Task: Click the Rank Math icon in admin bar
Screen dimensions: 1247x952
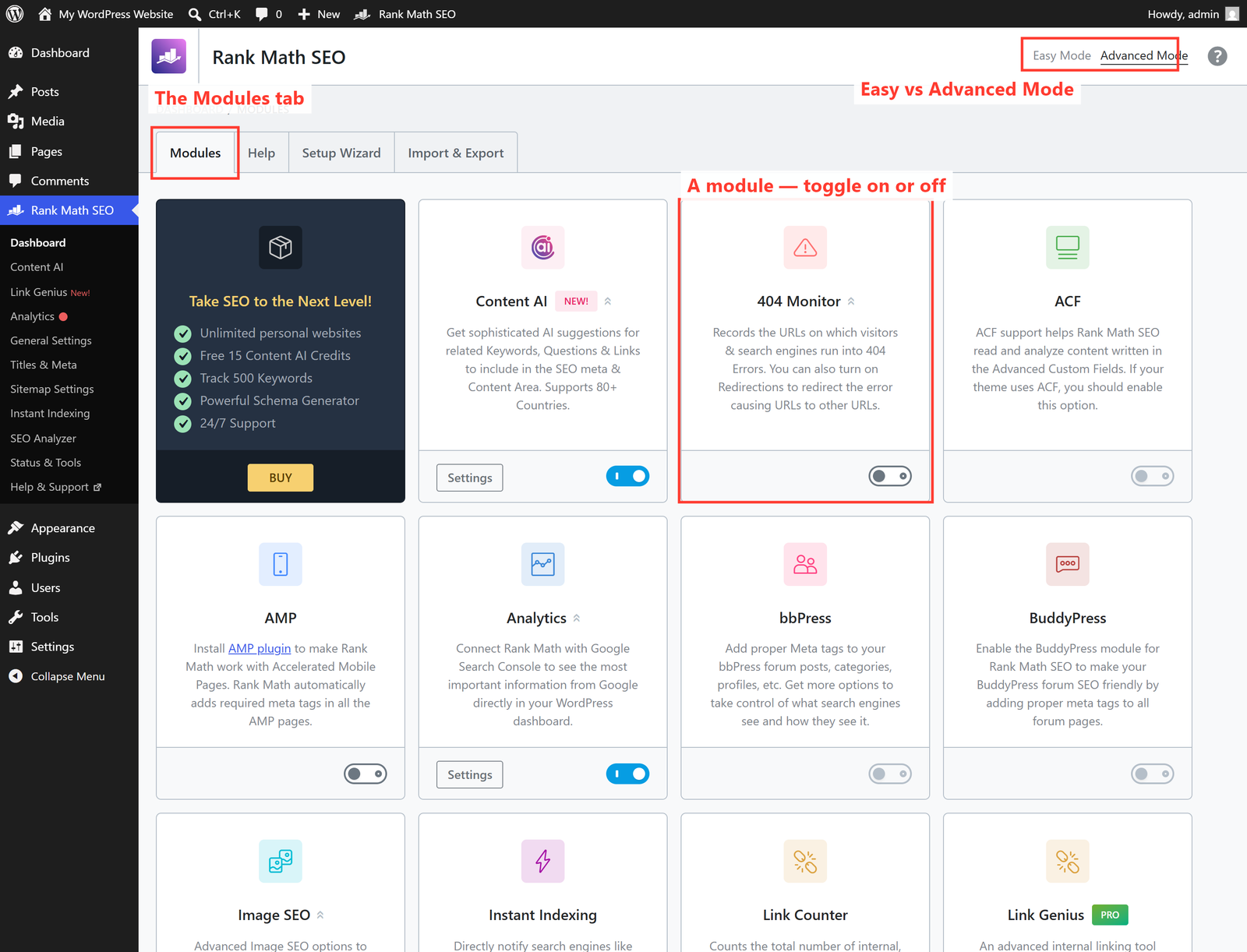Action: pyautogui.click(x=362, y=14)
